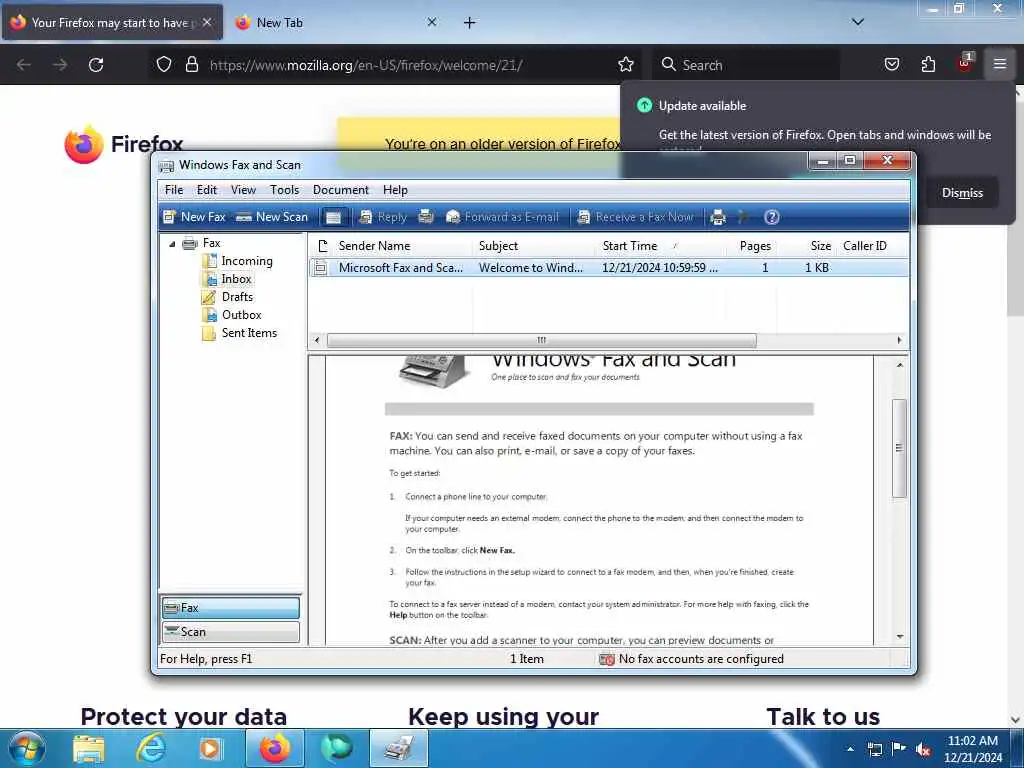Sort by Subject column header
Screen dimensions: 1024x768
[x=534, y=246]
